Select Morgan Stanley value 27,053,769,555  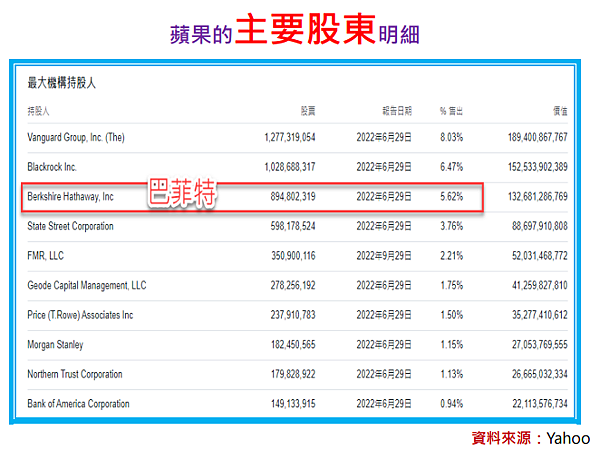click(540, 345)
